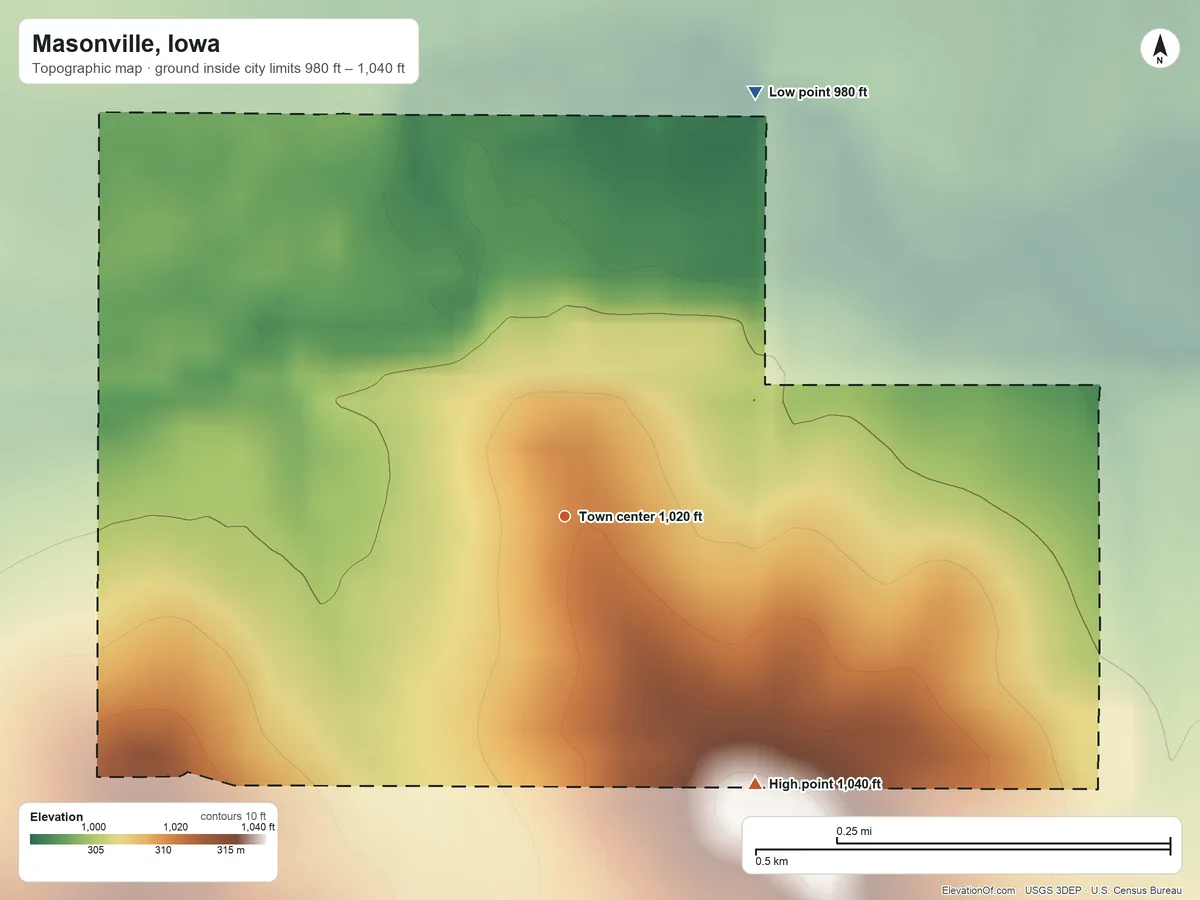Click the '305' metre legend label
The height and width of the screenshot is (900, 1200).
(x=95, y=851)
